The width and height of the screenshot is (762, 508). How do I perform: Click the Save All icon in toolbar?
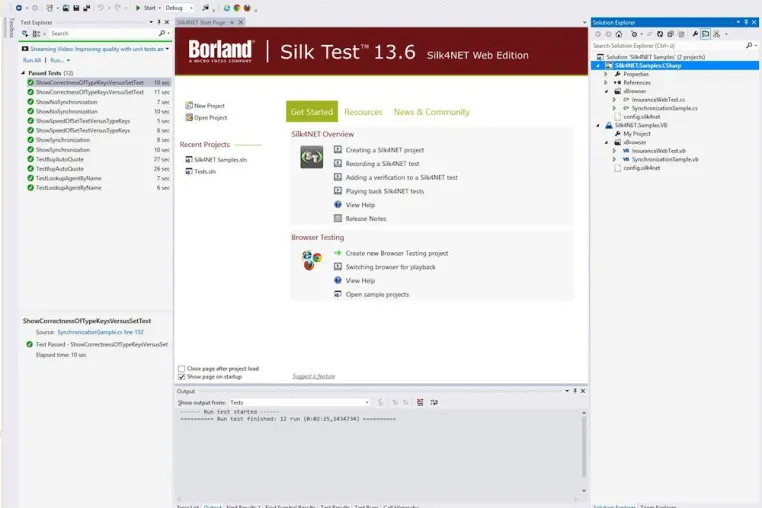point(87,8)
